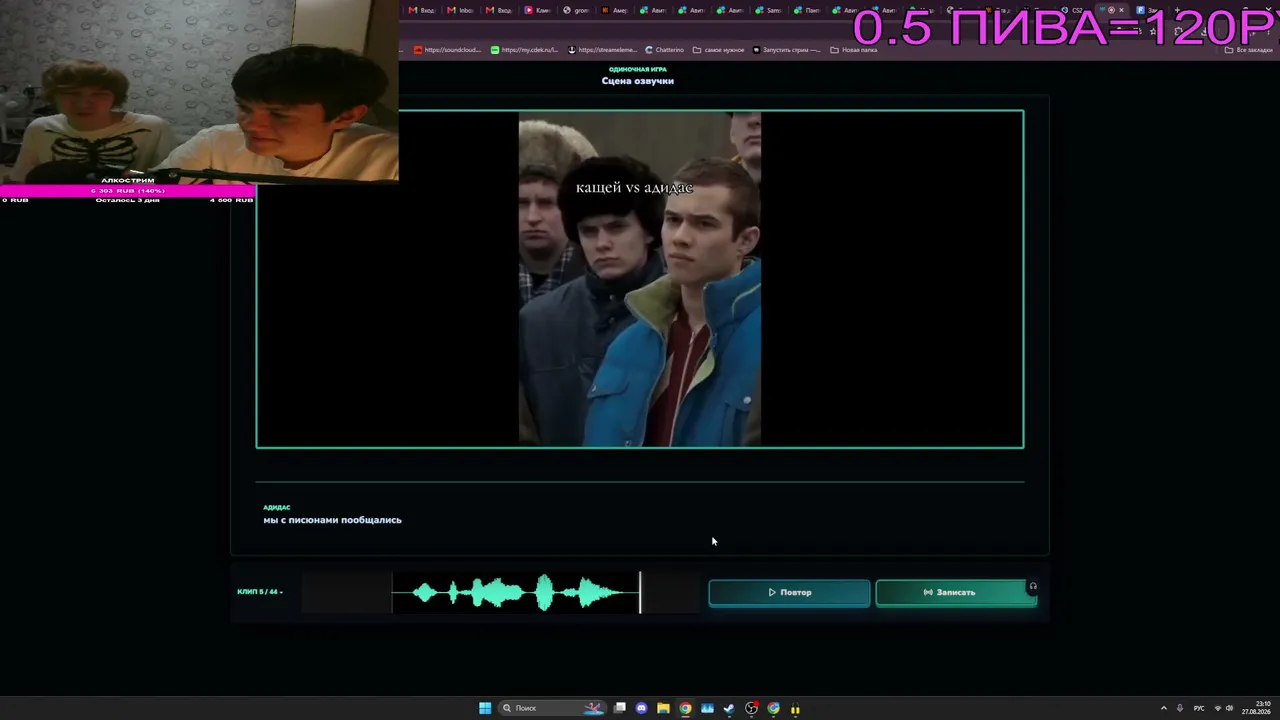
Task: Click the headphones icon beside Записать
Action: pos(1033,587)
